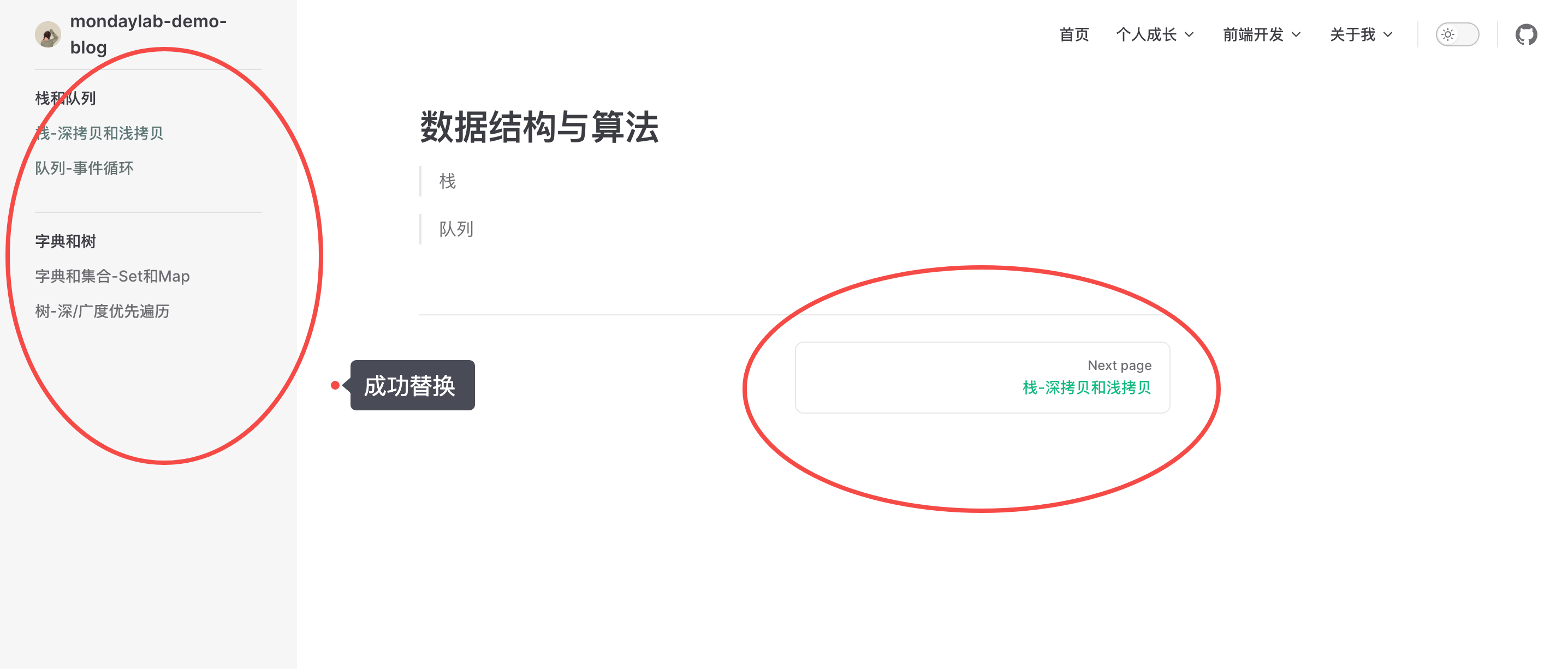Click the 栈 blockquote text
The image size is (1568, 669).
[447, 181]
